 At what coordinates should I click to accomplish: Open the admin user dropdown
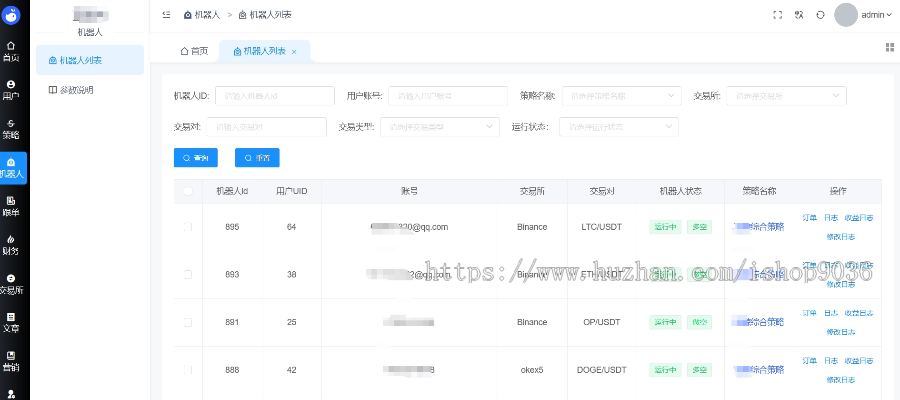click(x=876, y=15)
